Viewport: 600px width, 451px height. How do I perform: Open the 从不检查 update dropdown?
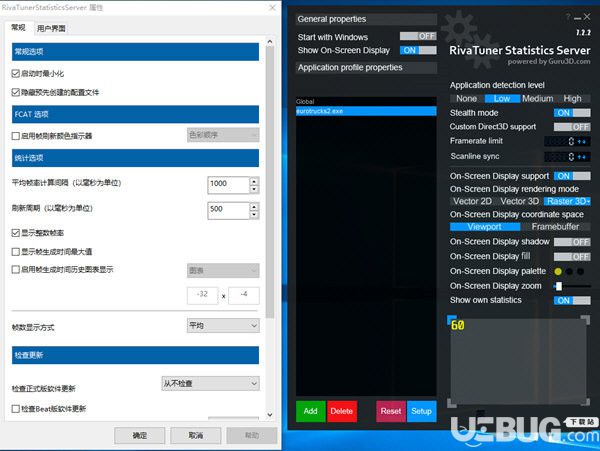coord(210,383)
